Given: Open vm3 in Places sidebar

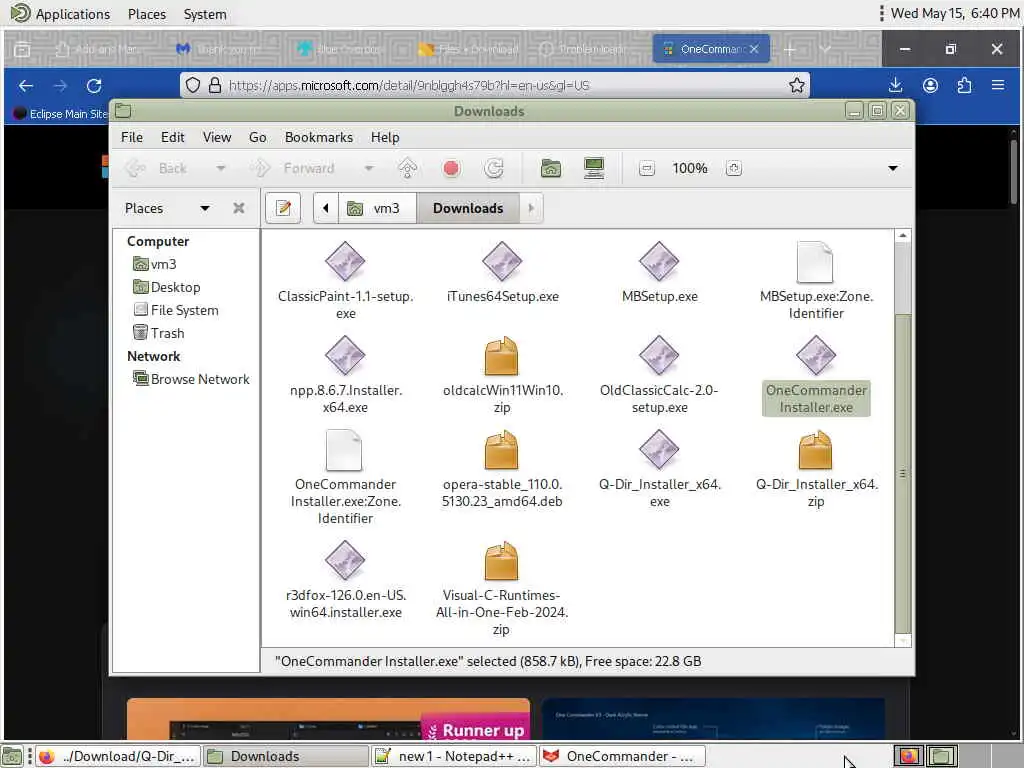Looking at the screenshot, I should click(x=155, y=264).
